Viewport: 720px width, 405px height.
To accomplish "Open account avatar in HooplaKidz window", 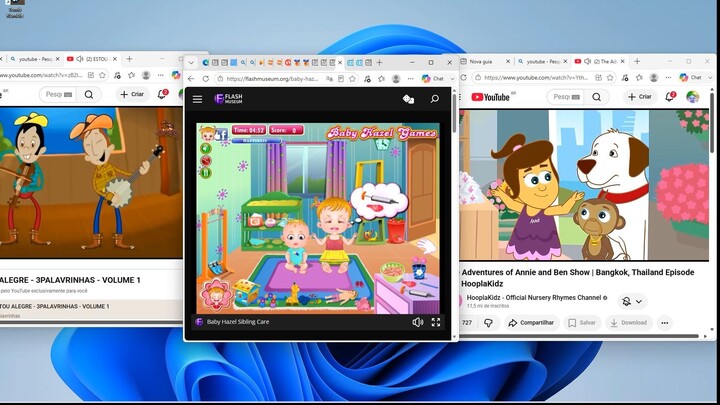I will pyautogui.click(x=692, y=97).
